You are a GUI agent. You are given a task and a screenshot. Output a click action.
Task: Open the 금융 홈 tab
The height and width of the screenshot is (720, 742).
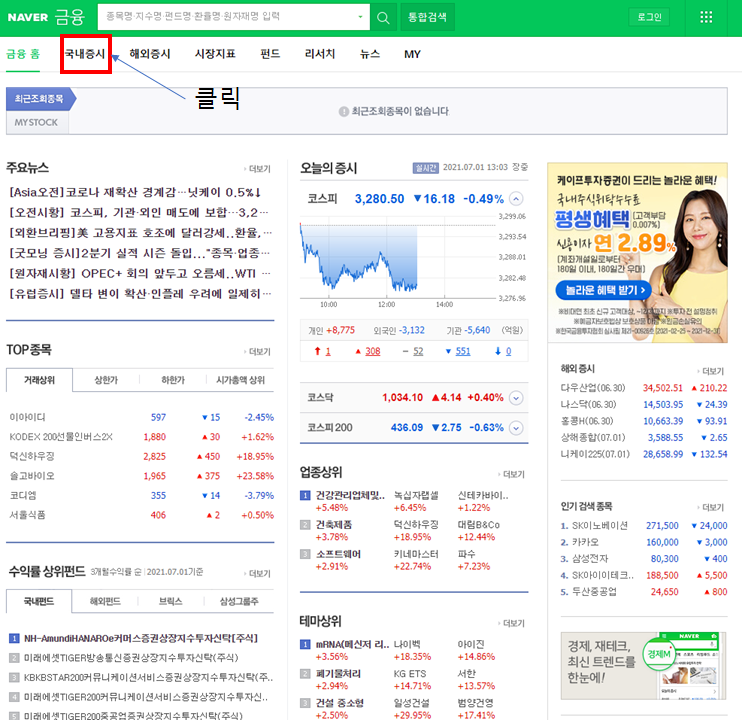pyautogui.click(x=23, y=54)
